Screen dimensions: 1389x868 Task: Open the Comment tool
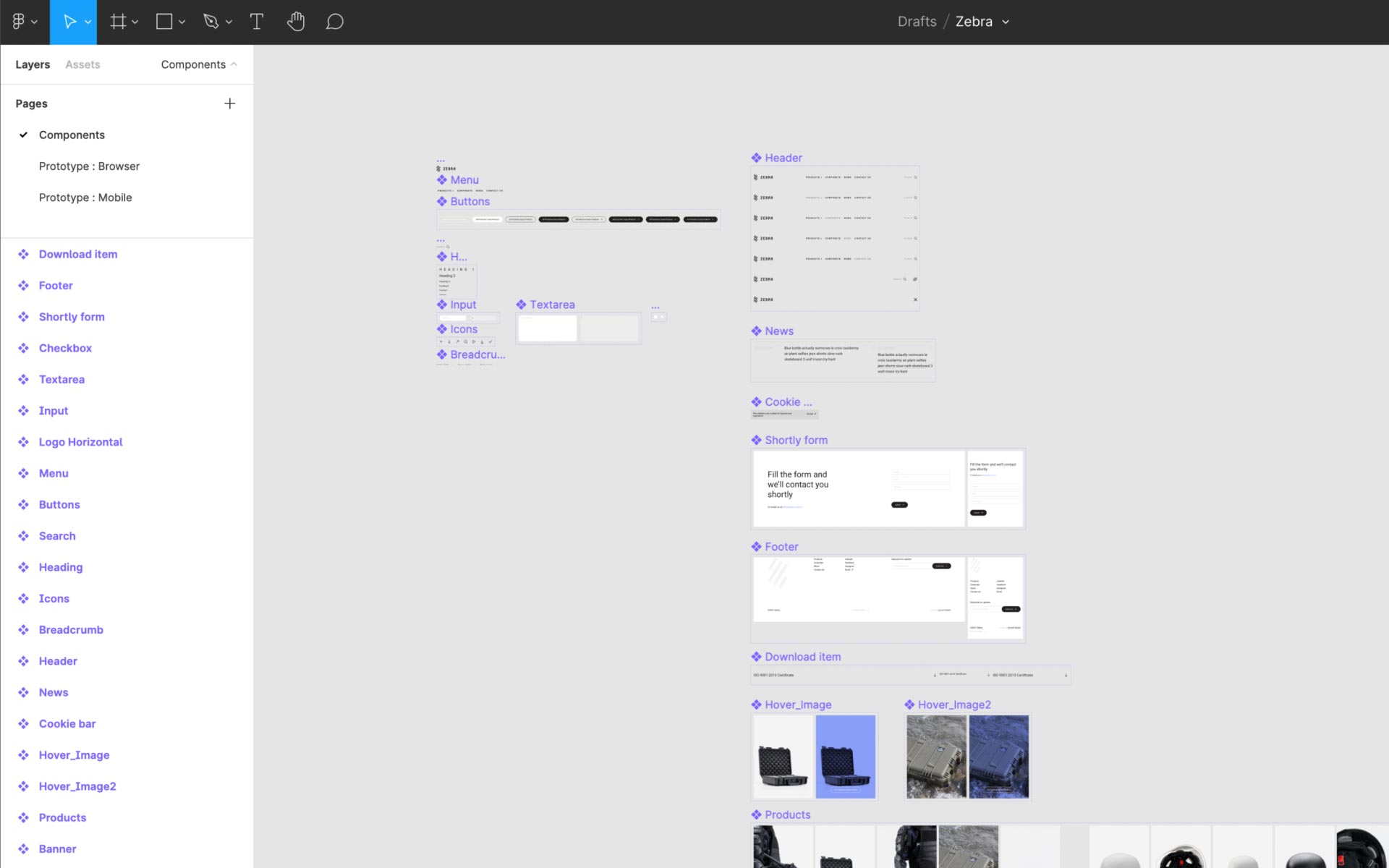point(335,21)
